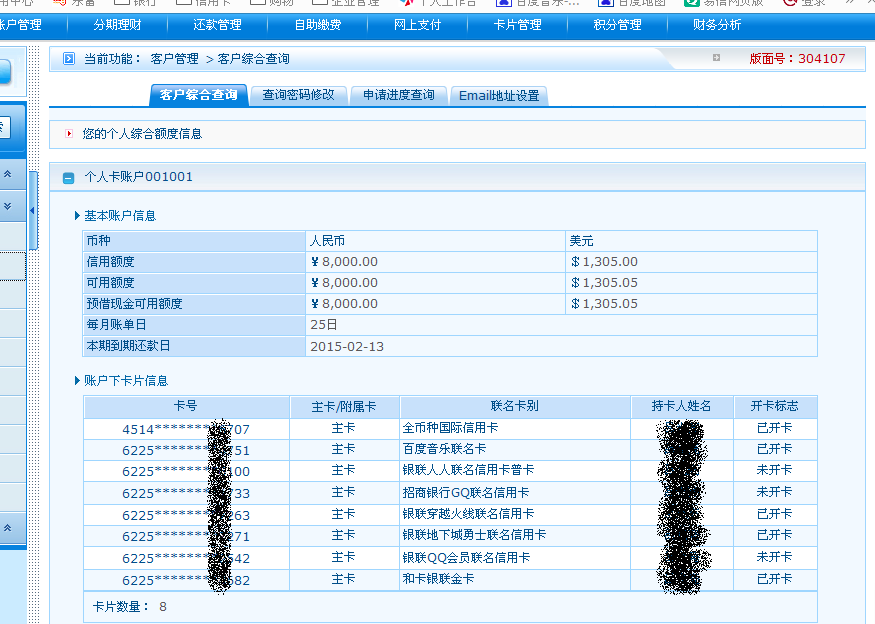
Task: Click the 您的个人综合额度信息 heading
Action: 142,134
